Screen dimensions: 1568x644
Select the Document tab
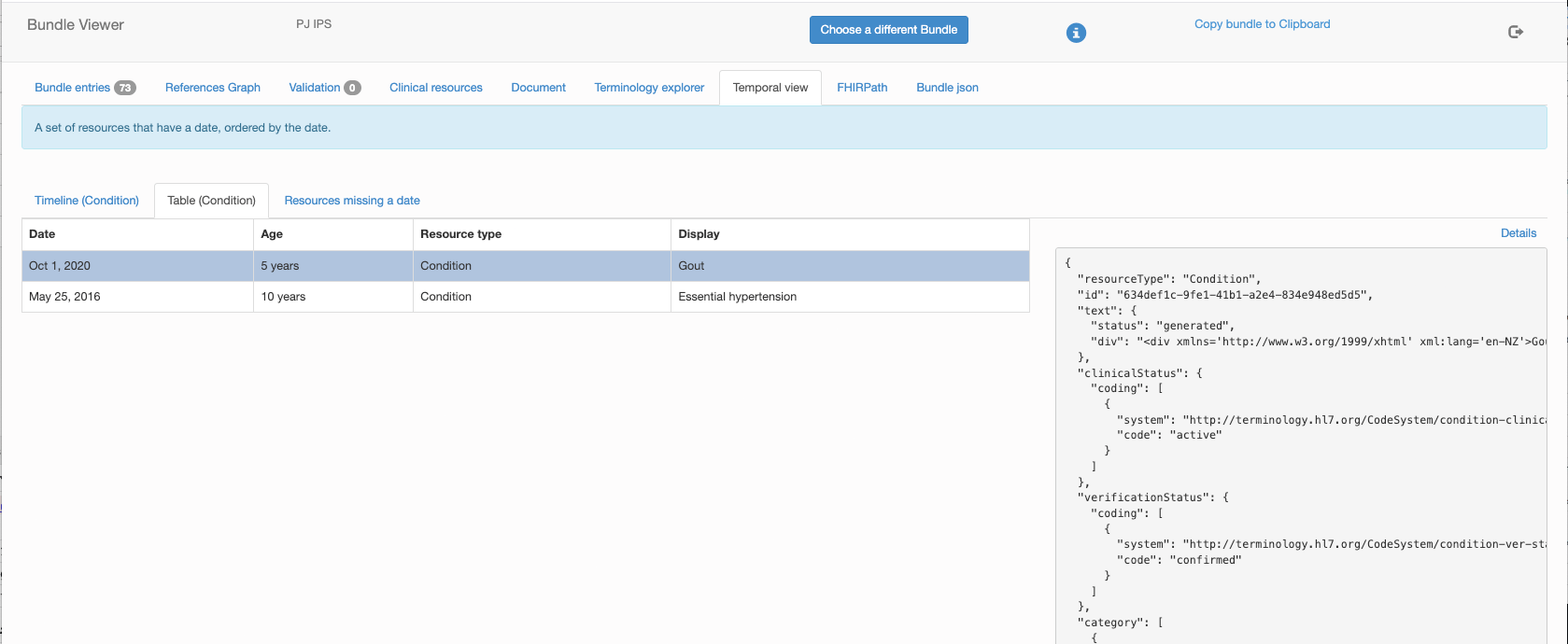pos(539,88)
